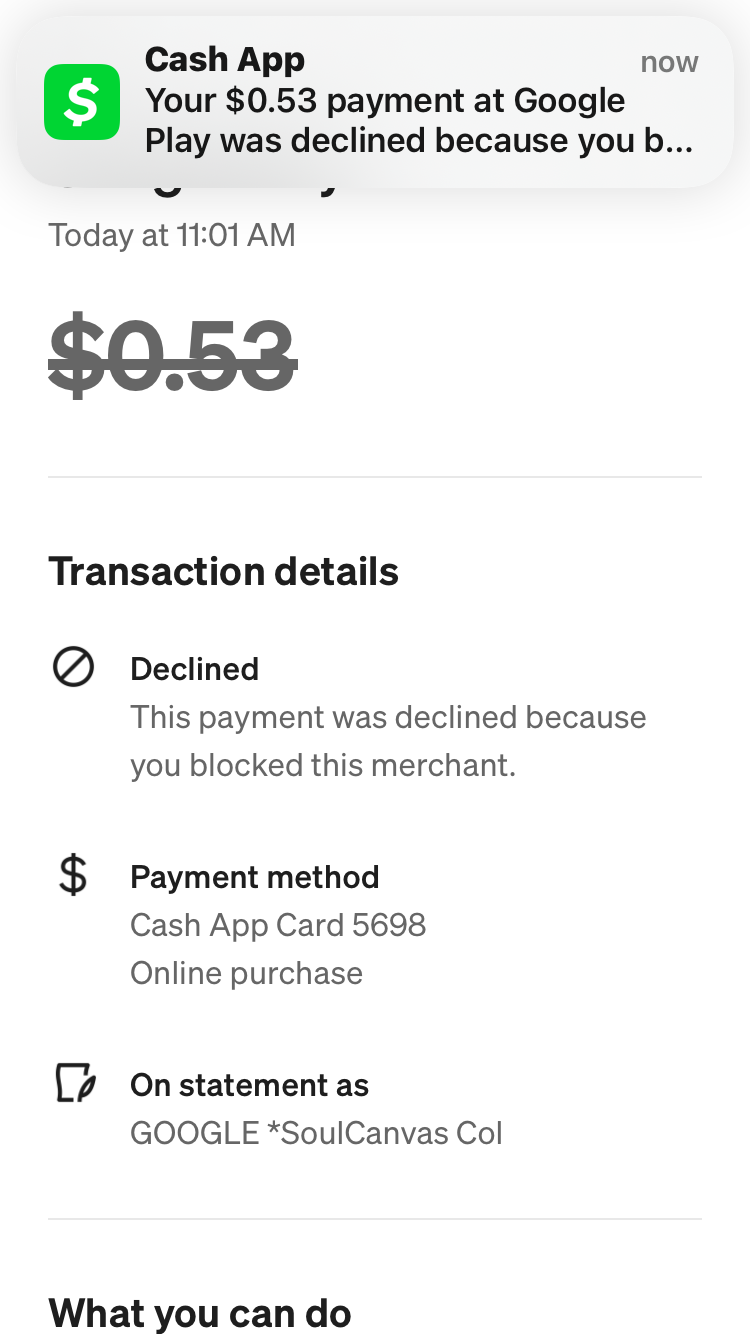Tap the On statement as label
Screen dimensions: 750x1334
click(x=250, y=1085)
